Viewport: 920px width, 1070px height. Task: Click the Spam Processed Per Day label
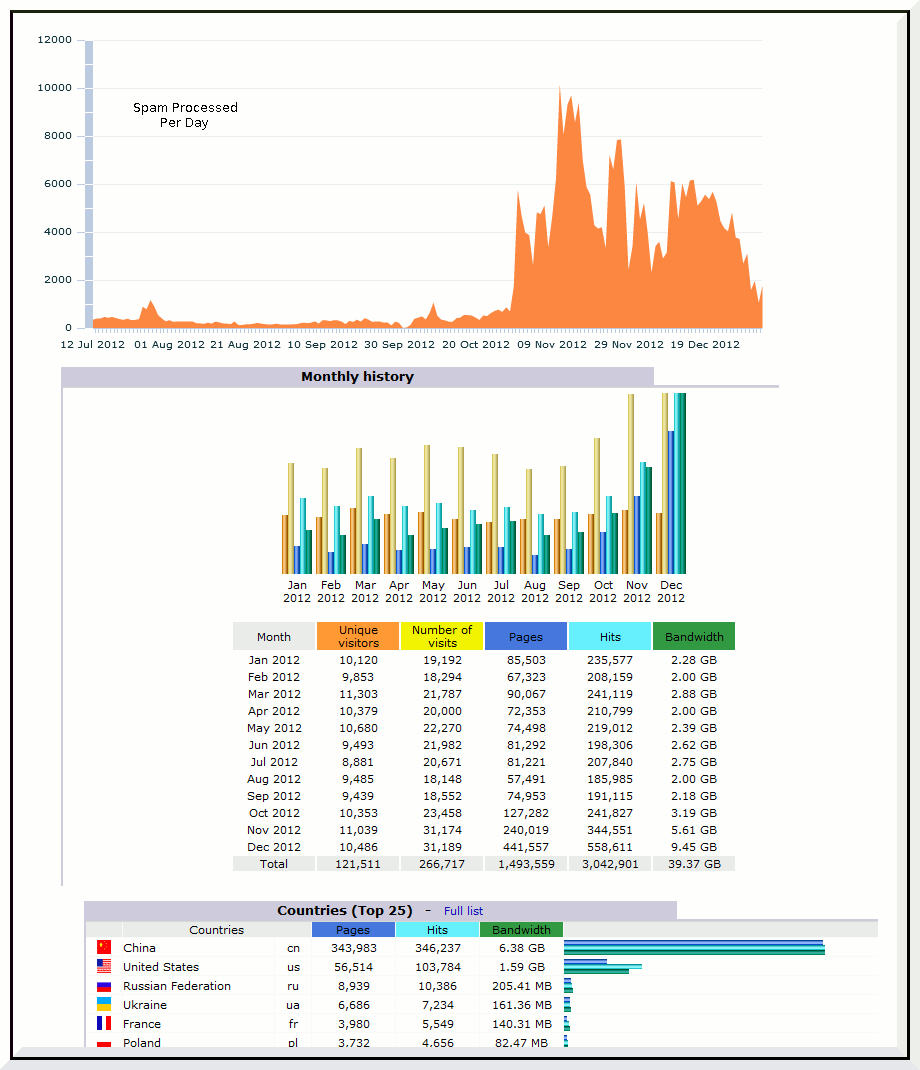(x=185, y=115)
